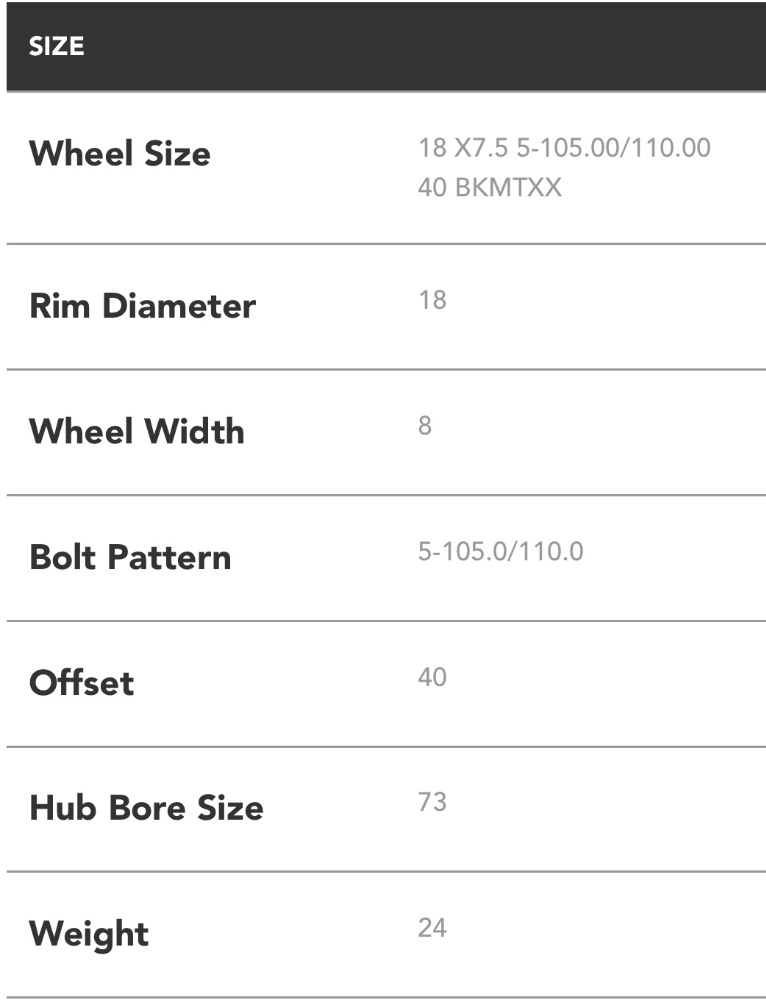Click the Weight value 24
The image size is (766, 1000).
tap(432, 928)
